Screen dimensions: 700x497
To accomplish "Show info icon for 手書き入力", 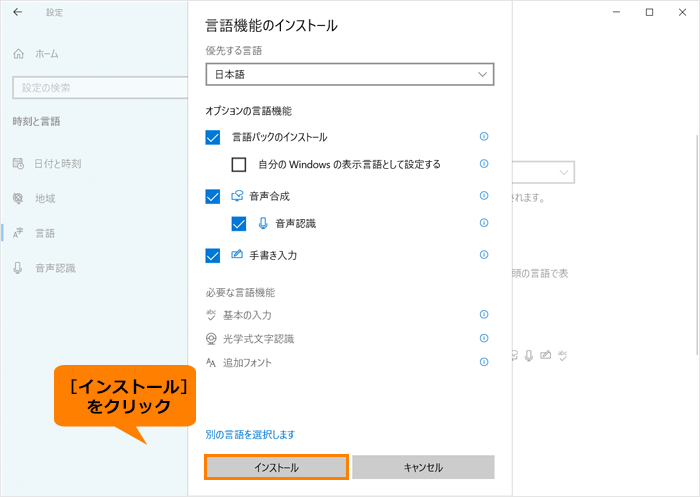I will pos(484,255).
